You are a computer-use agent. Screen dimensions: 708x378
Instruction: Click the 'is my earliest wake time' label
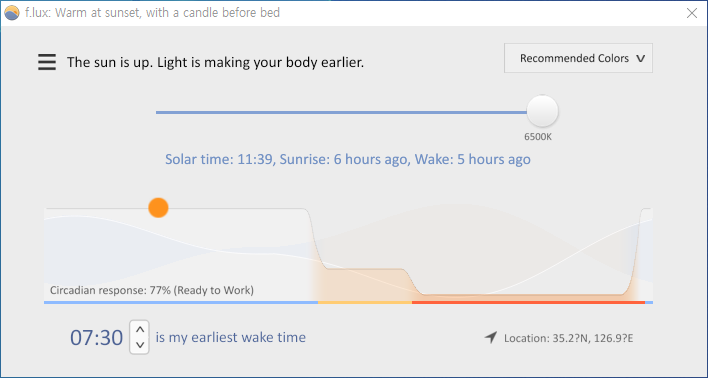pos(231,337)
